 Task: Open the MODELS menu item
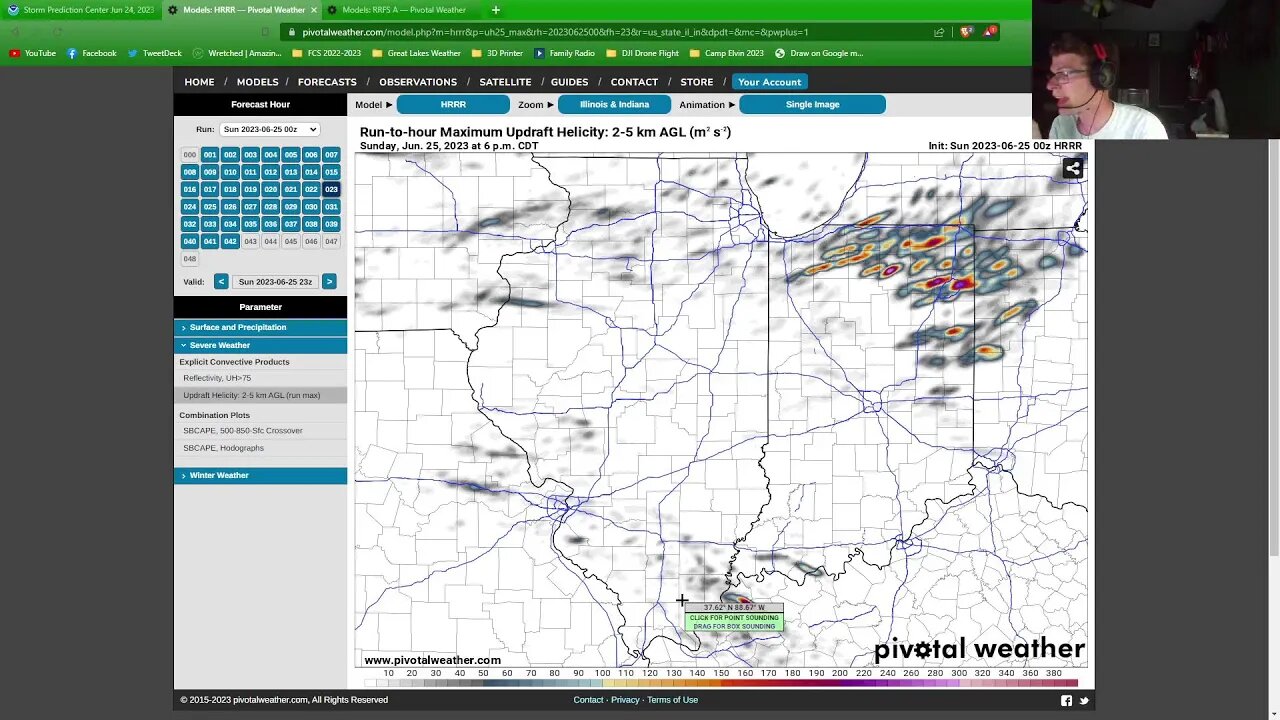point(257,82)
